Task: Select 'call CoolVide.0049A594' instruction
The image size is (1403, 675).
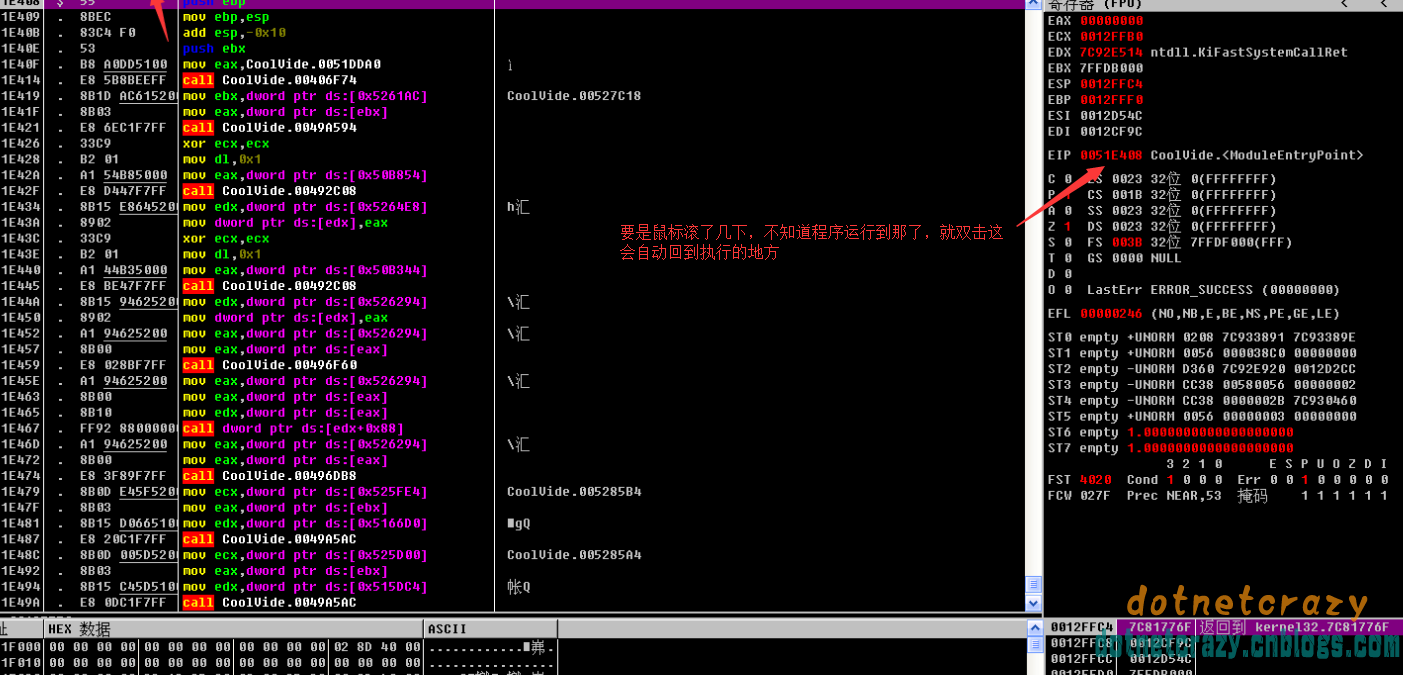Action: tap(270, 128)
